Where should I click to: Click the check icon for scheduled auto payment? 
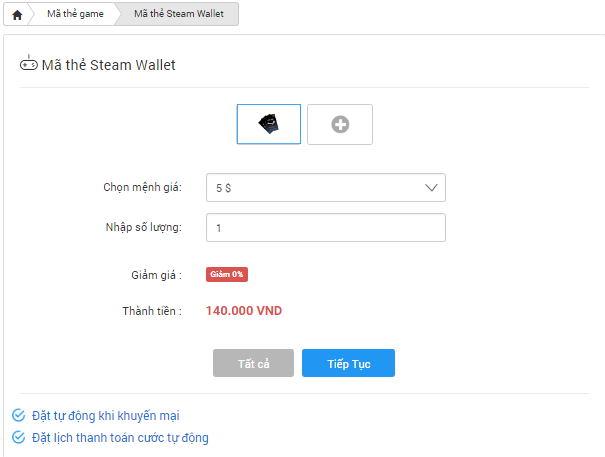pos(19,437)
